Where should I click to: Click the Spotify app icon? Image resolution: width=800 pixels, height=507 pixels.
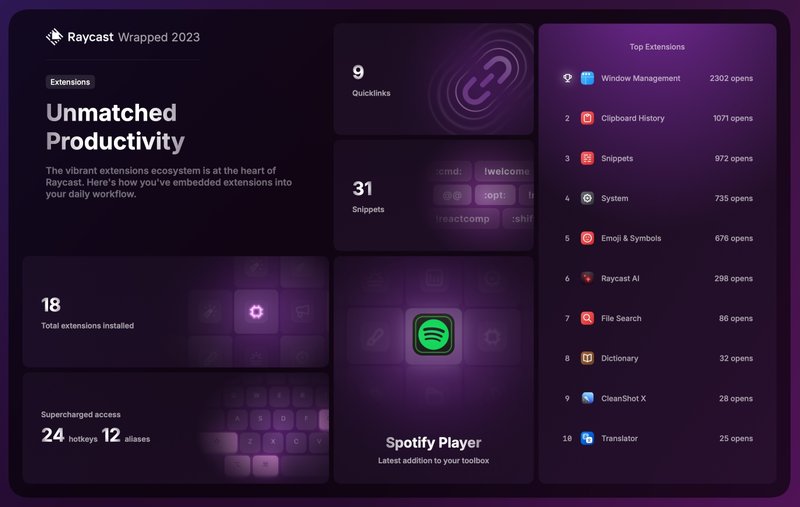(433, 335)
